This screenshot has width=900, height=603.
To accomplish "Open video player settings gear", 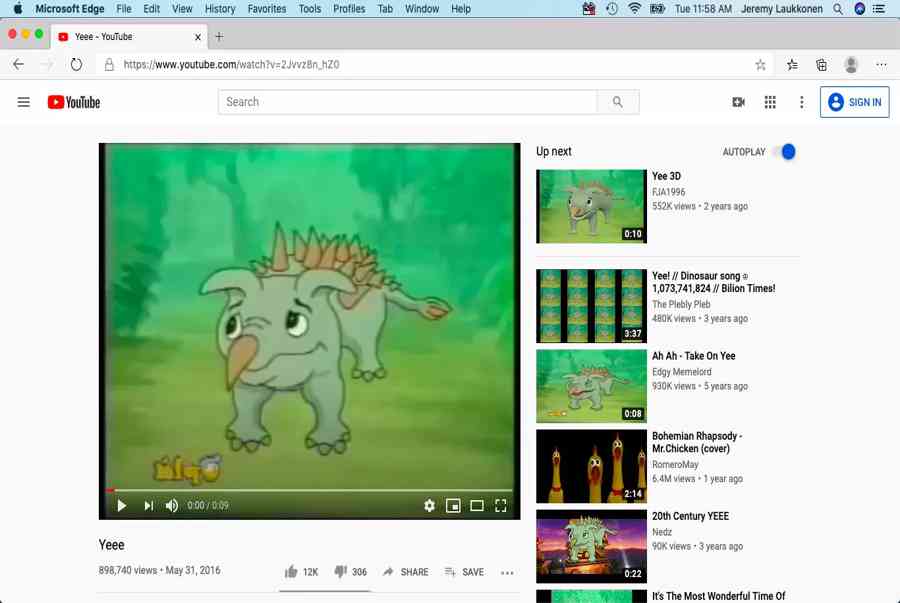I will tap(429, 506).
